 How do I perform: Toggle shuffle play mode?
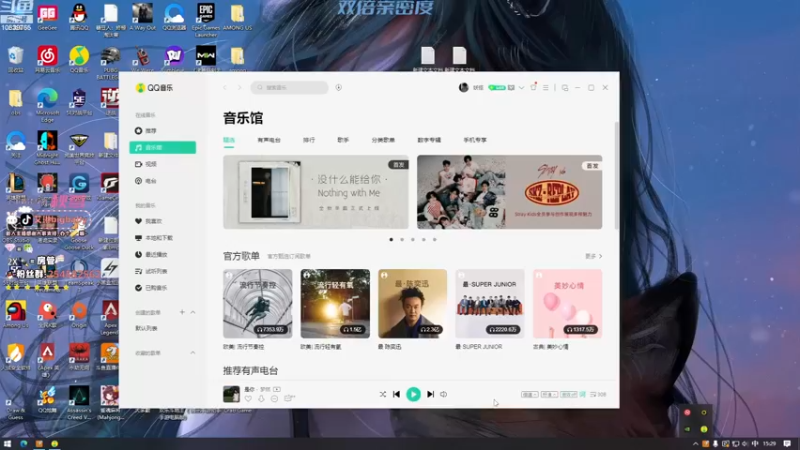[x=383, y=394]
